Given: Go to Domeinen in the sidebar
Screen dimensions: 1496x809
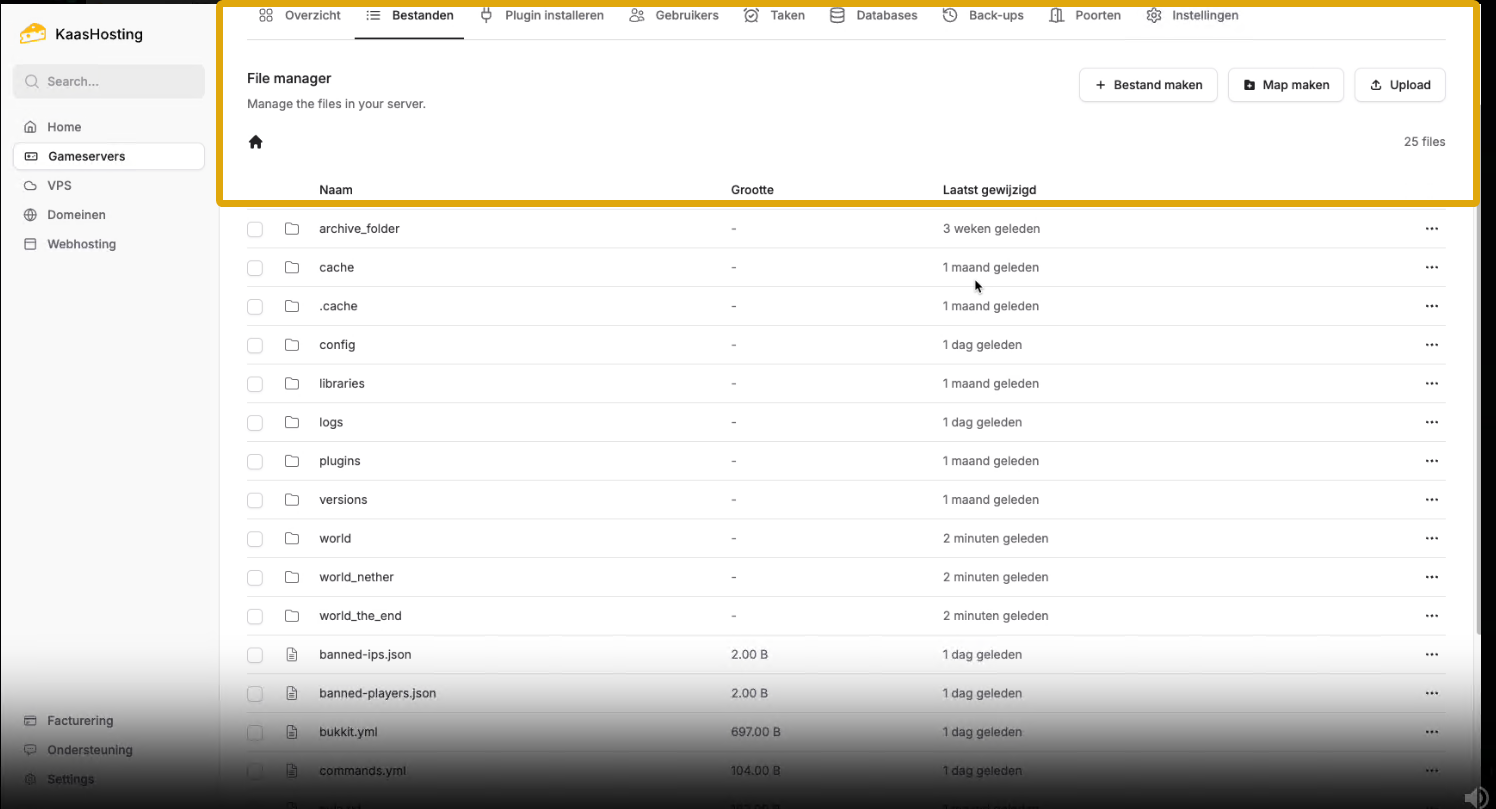Looking at the screenshot, I should point(76,215).
